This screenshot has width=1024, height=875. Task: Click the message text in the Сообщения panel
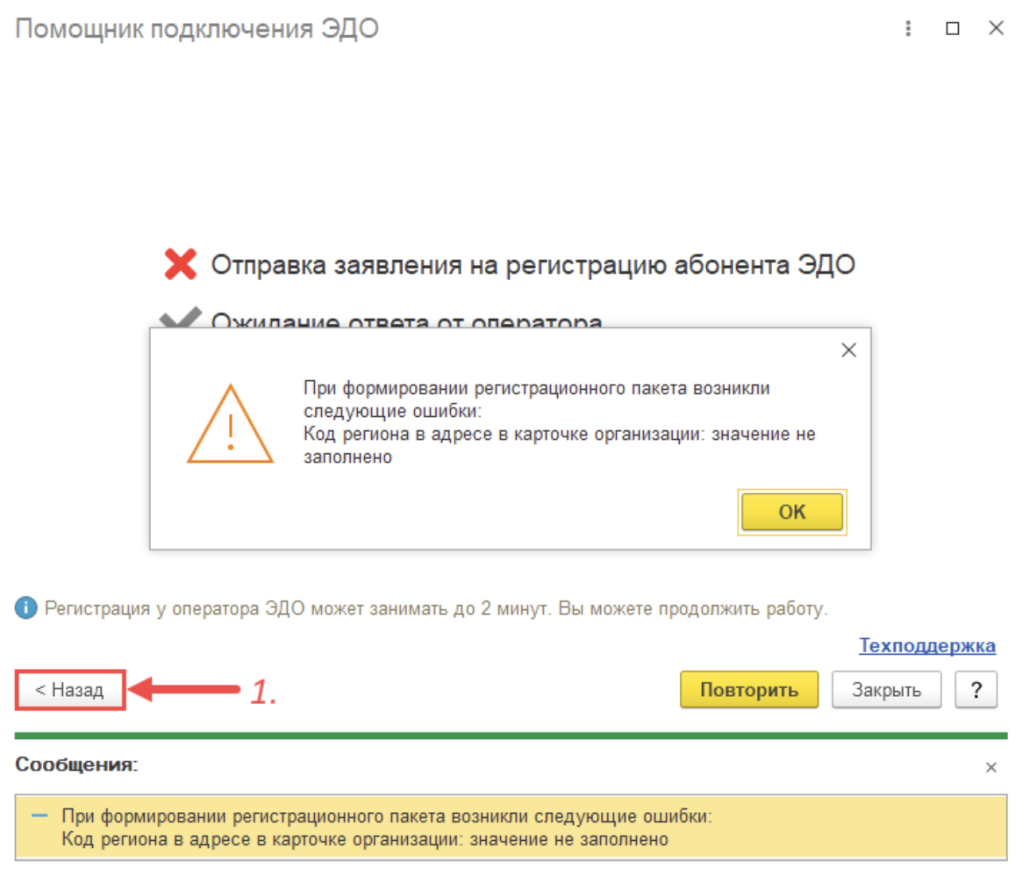pyautogui.click(x=387, y=827)
